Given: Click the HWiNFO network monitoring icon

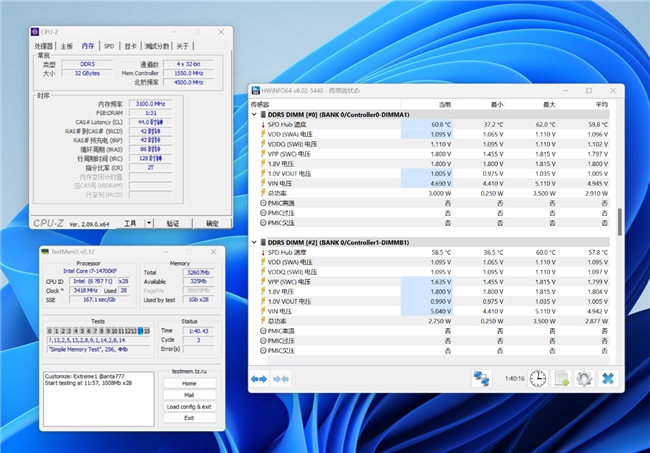Looking at the screenshot, I should pyautogui.click(x=482, y=378).
